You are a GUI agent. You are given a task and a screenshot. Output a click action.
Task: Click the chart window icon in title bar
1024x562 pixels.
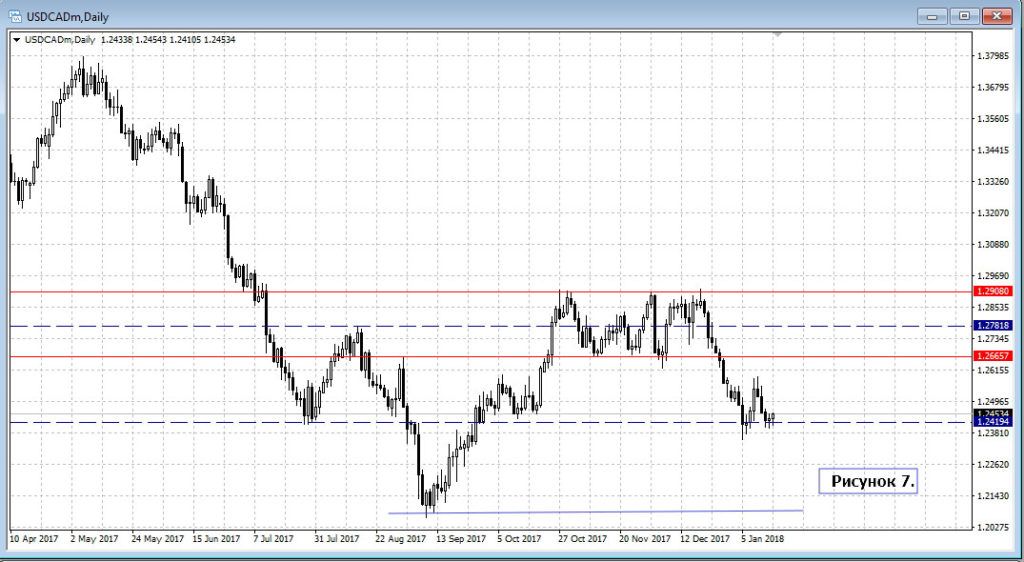coord(15,15)
